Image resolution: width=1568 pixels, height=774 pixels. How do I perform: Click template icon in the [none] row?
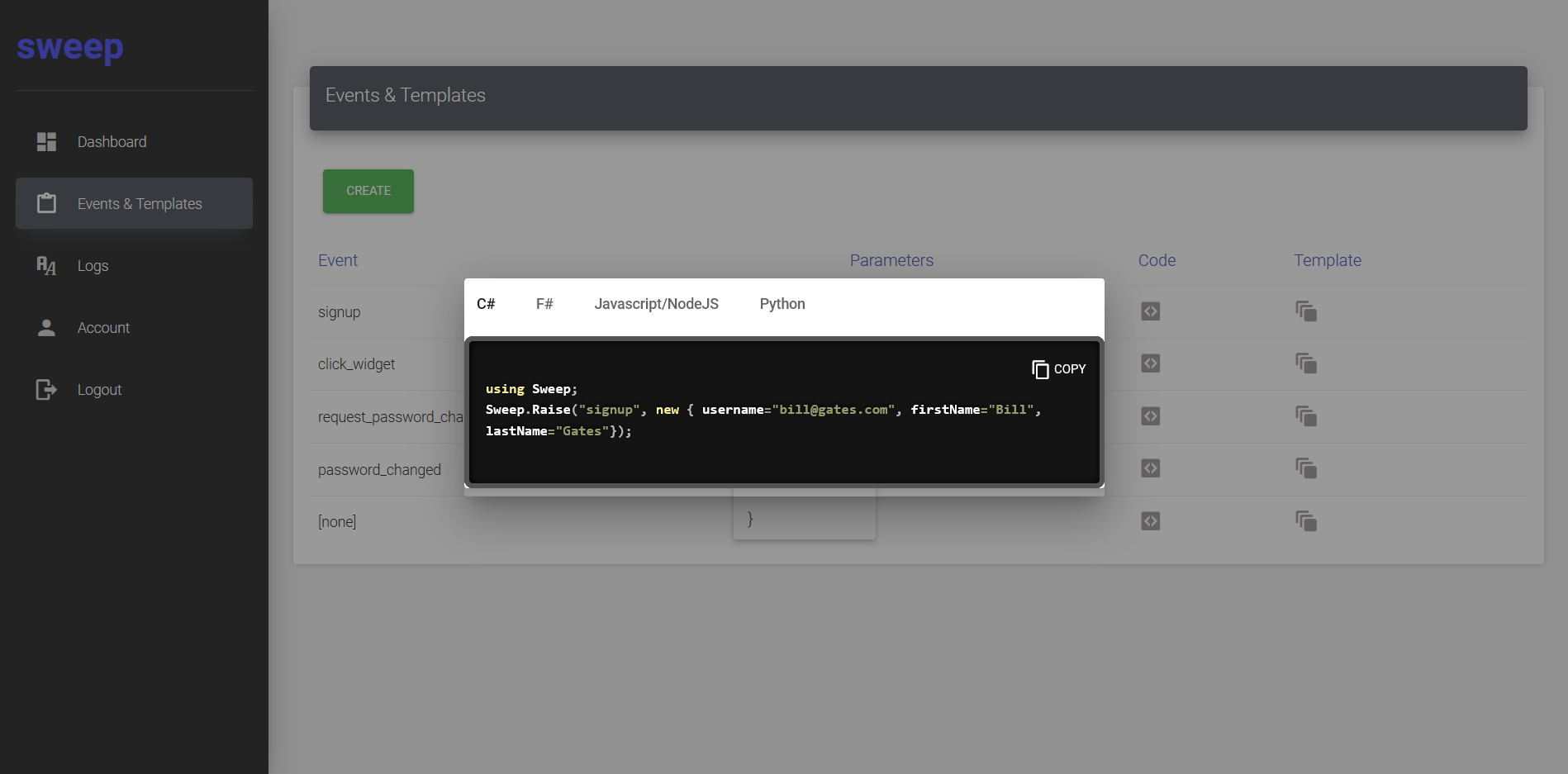pos(1305,521)
